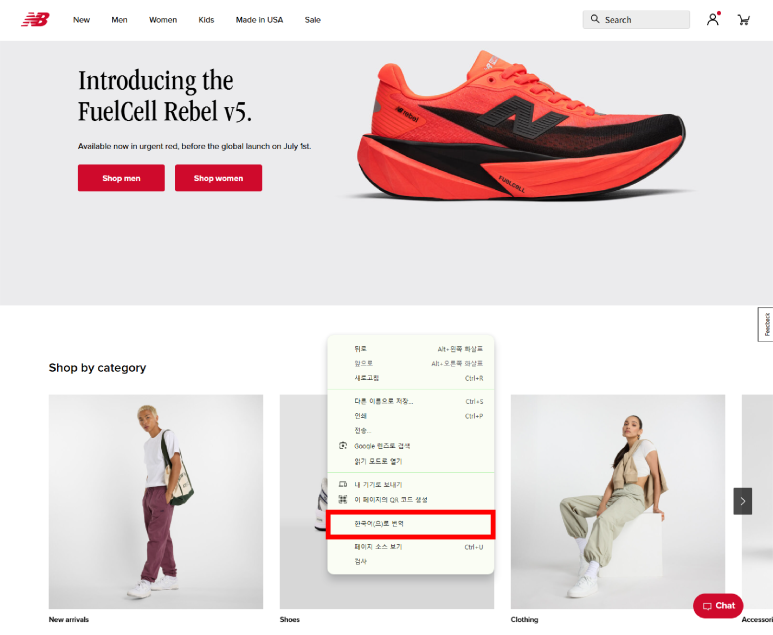The width and height of the screenshot is (773, 635).
Task: Advance category carousel with next arrow
Action: click(742, 501)
